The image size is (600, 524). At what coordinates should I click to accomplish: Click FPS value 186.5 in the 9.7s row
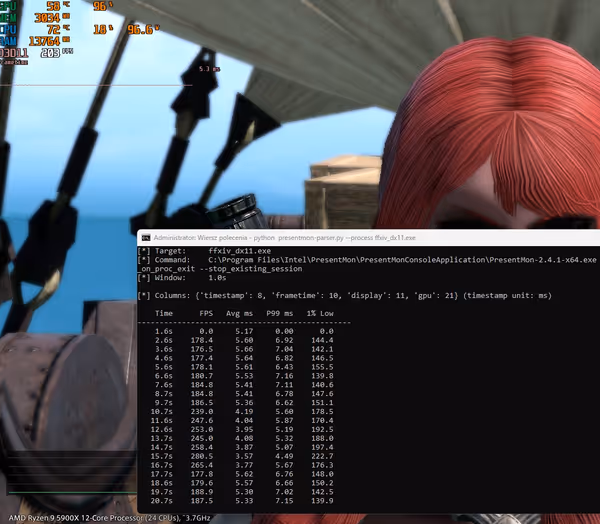(x=202, y=403)
